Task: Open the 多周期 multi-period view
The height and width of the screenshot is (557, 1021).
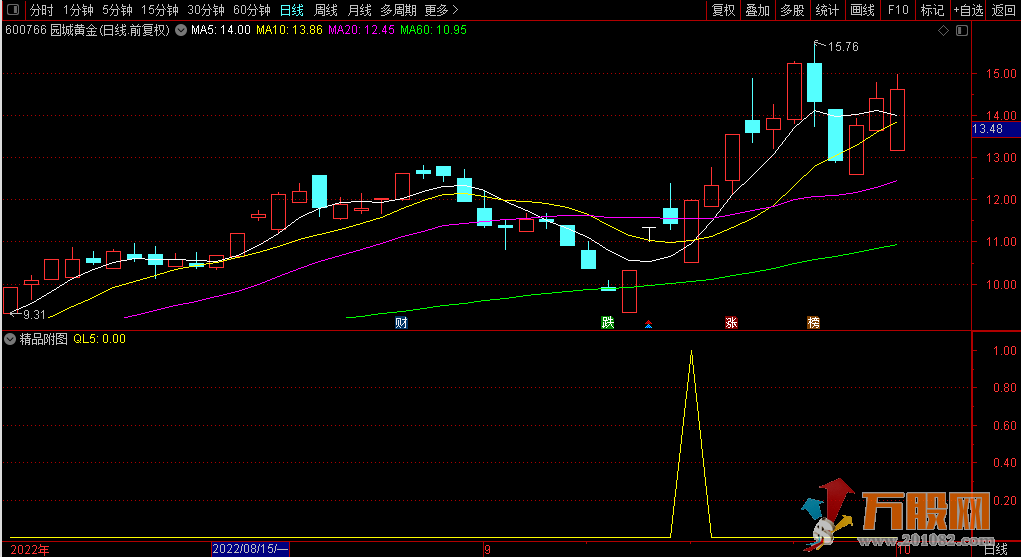Action: click(x=399, y=10)
